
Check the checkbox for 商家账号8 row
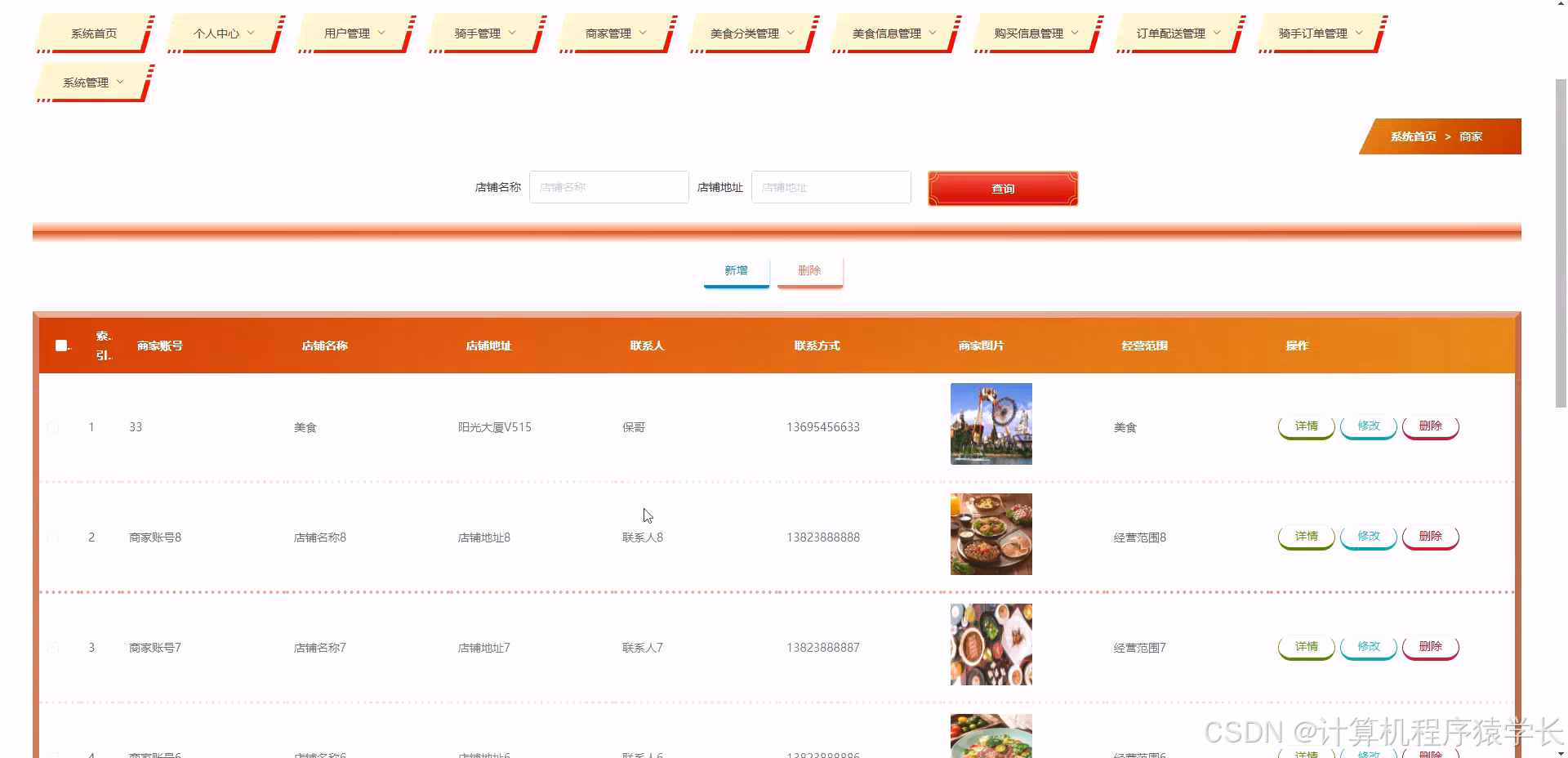53,537
